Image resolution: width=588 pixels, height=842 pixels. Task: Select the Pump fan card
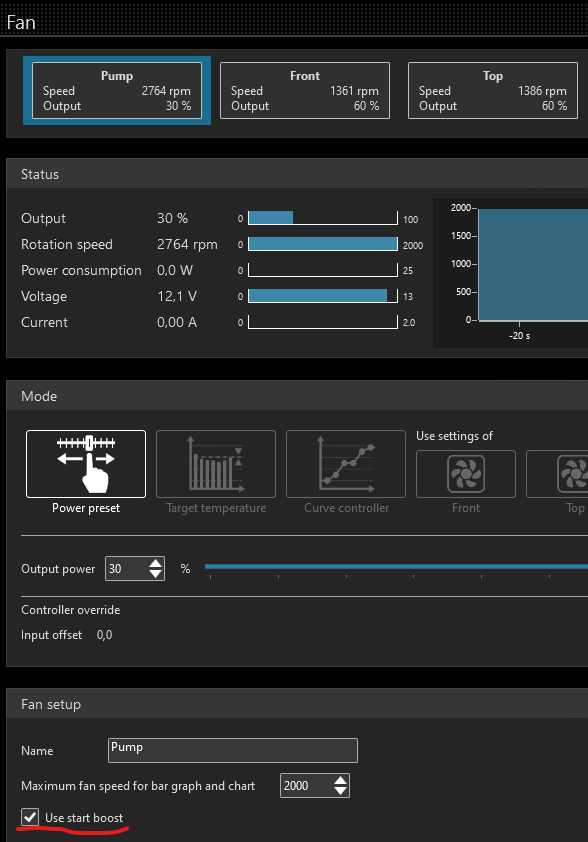[x=117, y=90]
